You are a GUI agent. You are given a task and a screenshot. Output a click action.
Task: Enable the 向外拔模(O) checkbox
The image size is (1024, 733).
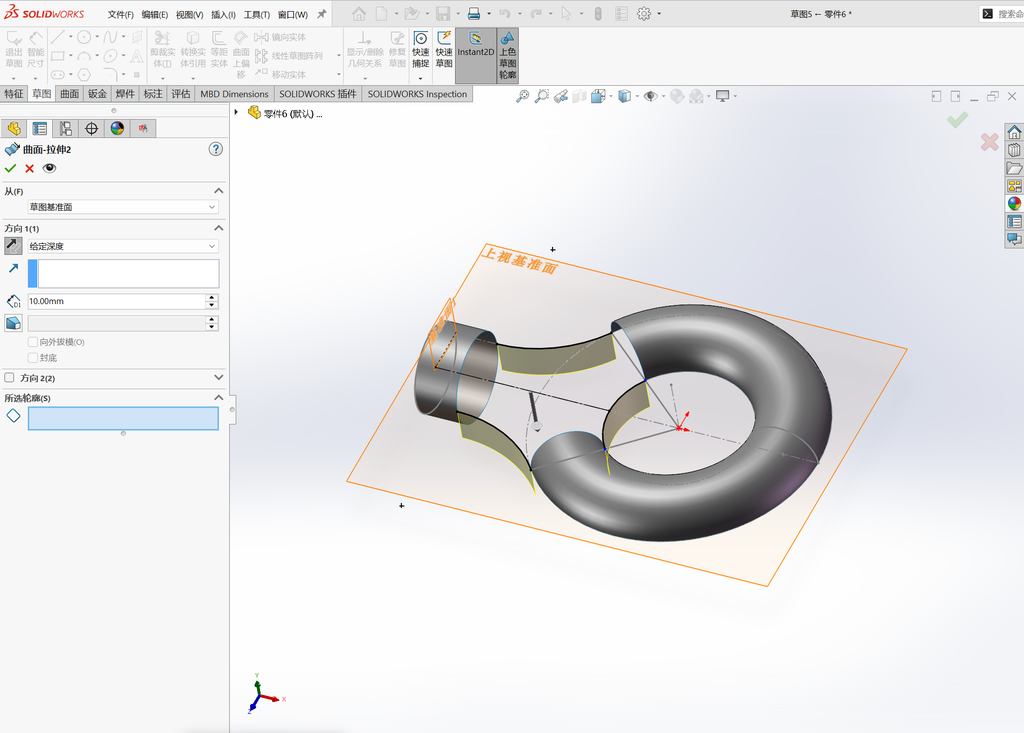[33, 342]
